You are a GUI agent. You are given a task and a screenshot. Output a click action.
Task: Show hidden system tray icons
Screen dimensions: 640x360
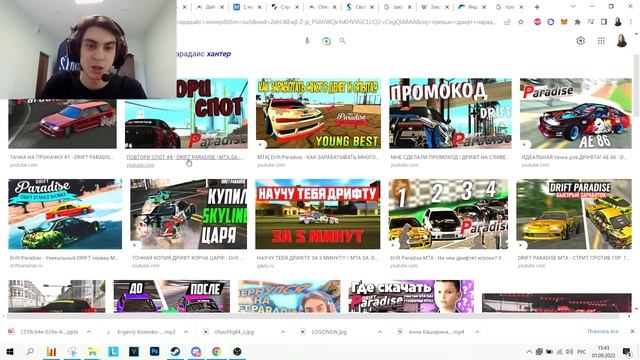pyautogui.click(x=529, y=352)
